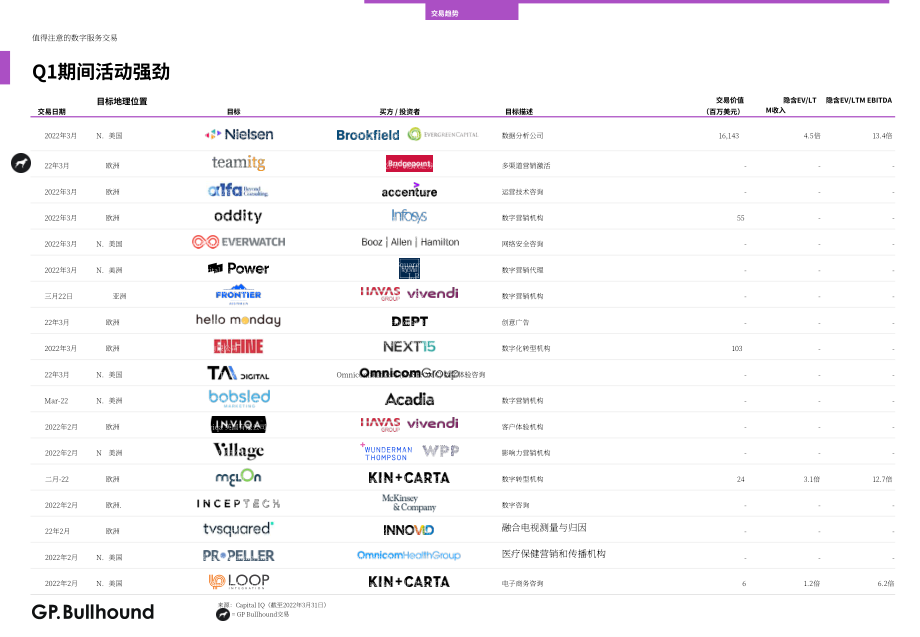Select the accenture logo
The image size is (920, 637).
(410, 190)
